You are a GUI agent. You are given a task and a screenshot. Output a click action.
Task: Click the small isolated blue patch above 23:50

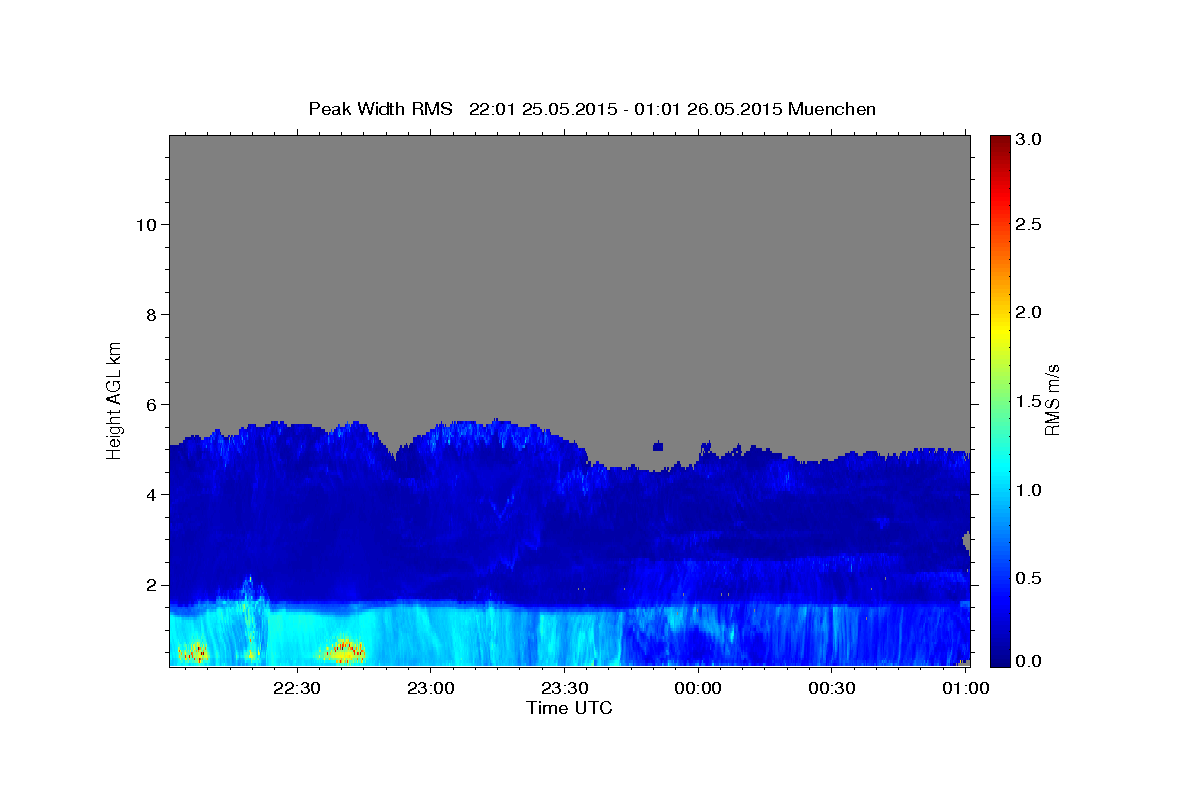(x=657, y=446)
